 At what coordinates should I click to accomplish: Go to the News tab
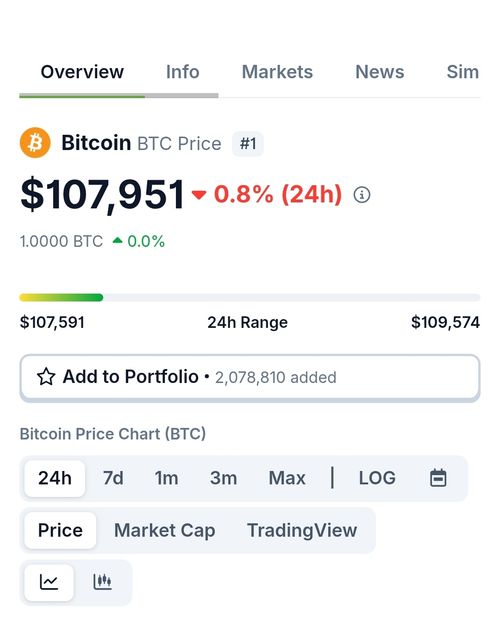(380, 72)
